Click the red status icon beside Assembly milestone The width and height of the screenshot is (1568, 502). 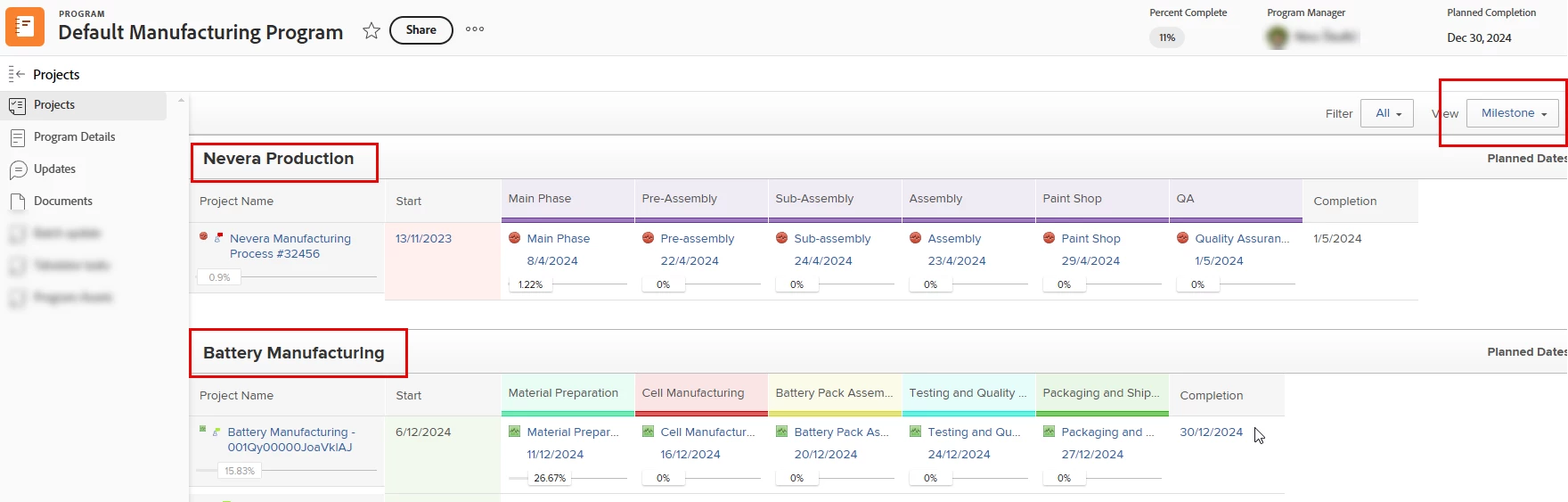915,238
